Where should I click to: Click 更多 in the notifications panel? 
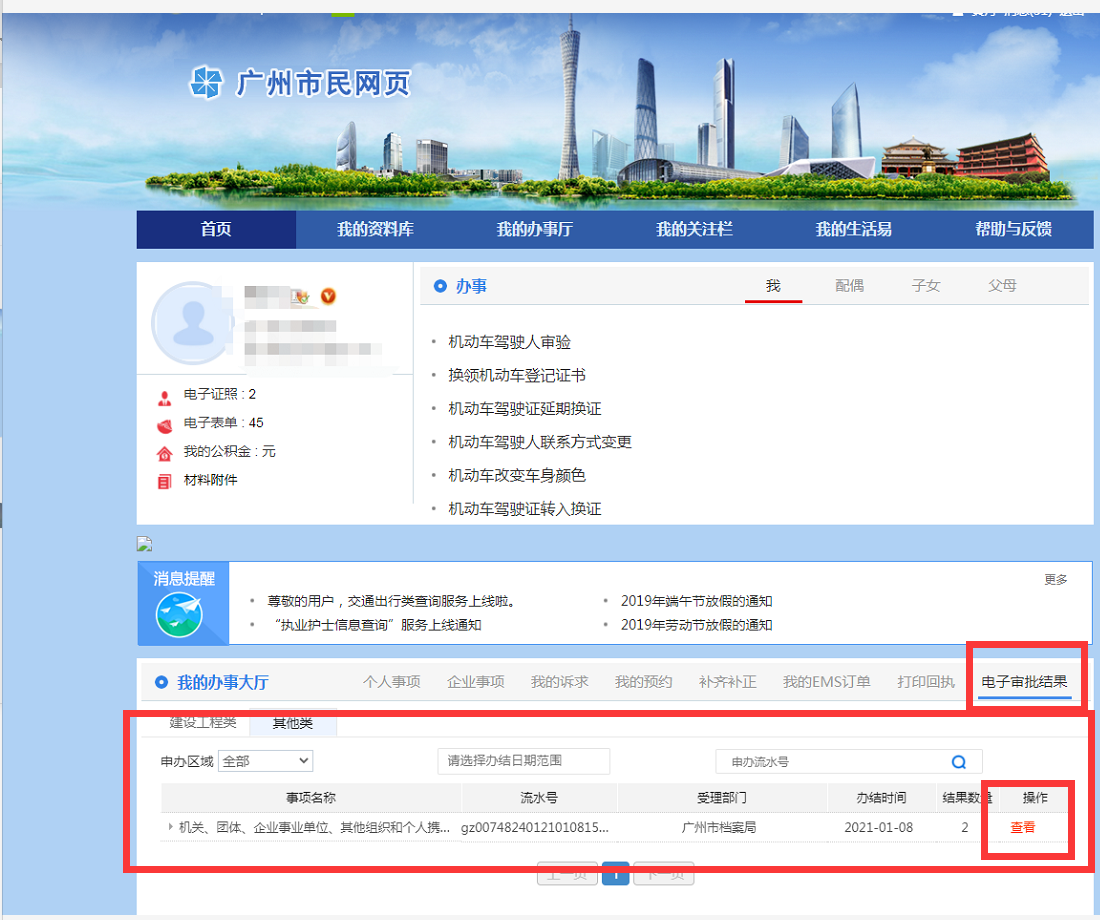click(x=1056, y=579)
